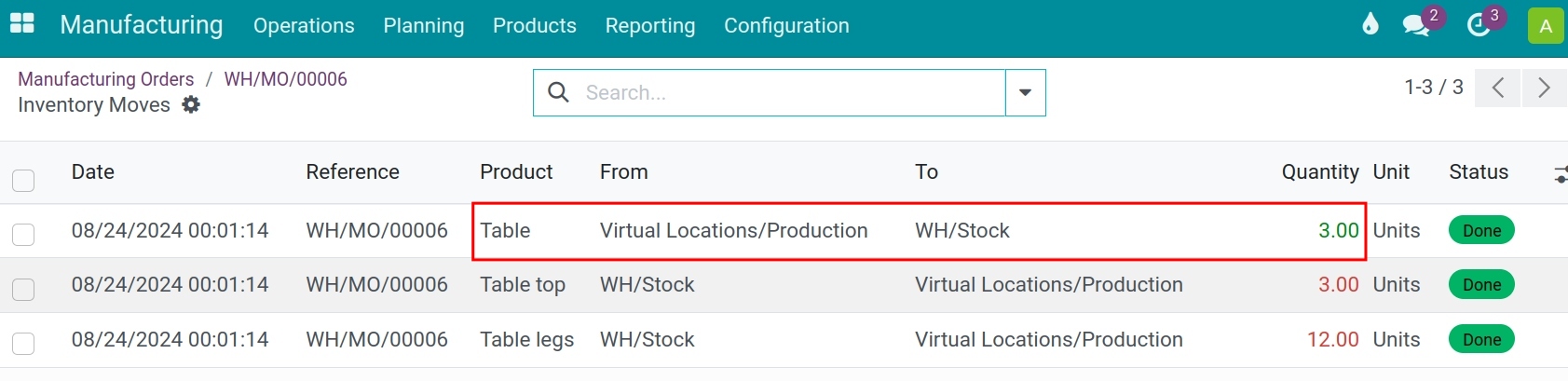Click Done status in Table legs row
The width and height of the screenshot is (1568, 381).
click(1481, 339)
